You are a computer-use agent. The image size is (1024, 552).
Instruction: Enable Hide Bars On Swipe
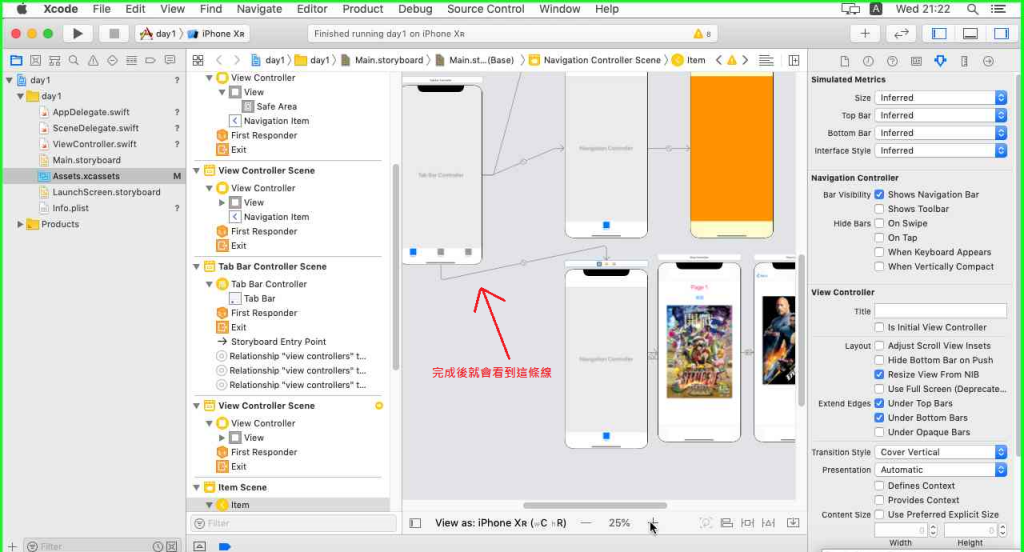[x=879, y=223]
